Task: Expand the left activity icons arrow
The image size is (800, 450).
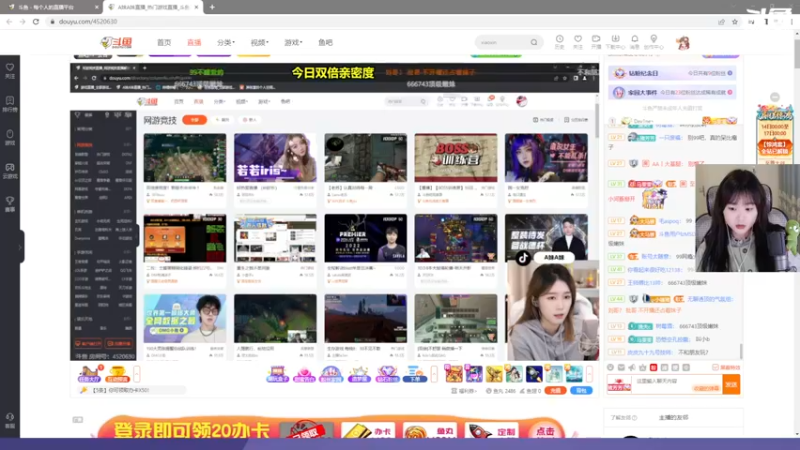Action: pyautogui.click(x=136, y=374)
